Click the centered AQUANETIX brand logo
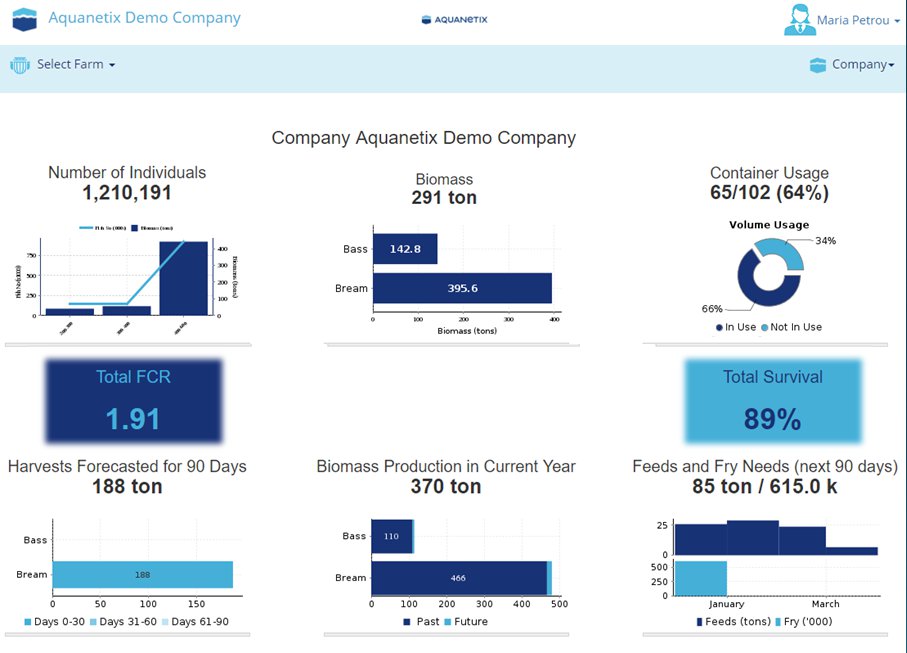Viewport: 907px width, 653px height. [x=455, y=20]
